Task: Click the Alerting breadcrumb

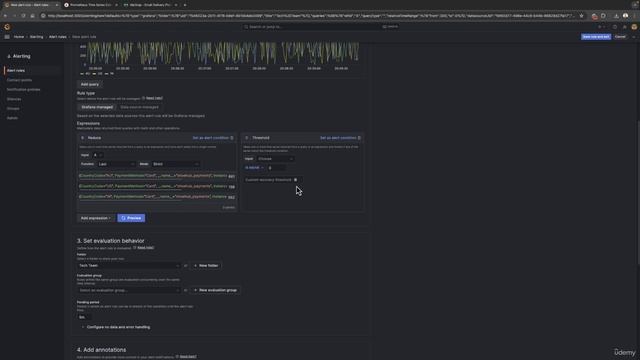Action: click(x=36, y=37)
